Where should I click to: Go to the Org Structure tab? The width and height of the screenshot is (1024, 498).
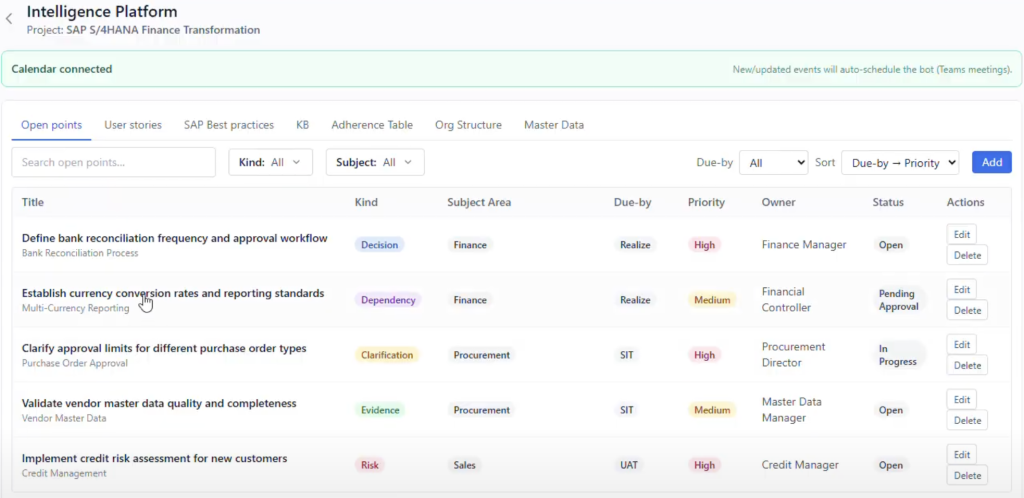(x=468, y=125)
